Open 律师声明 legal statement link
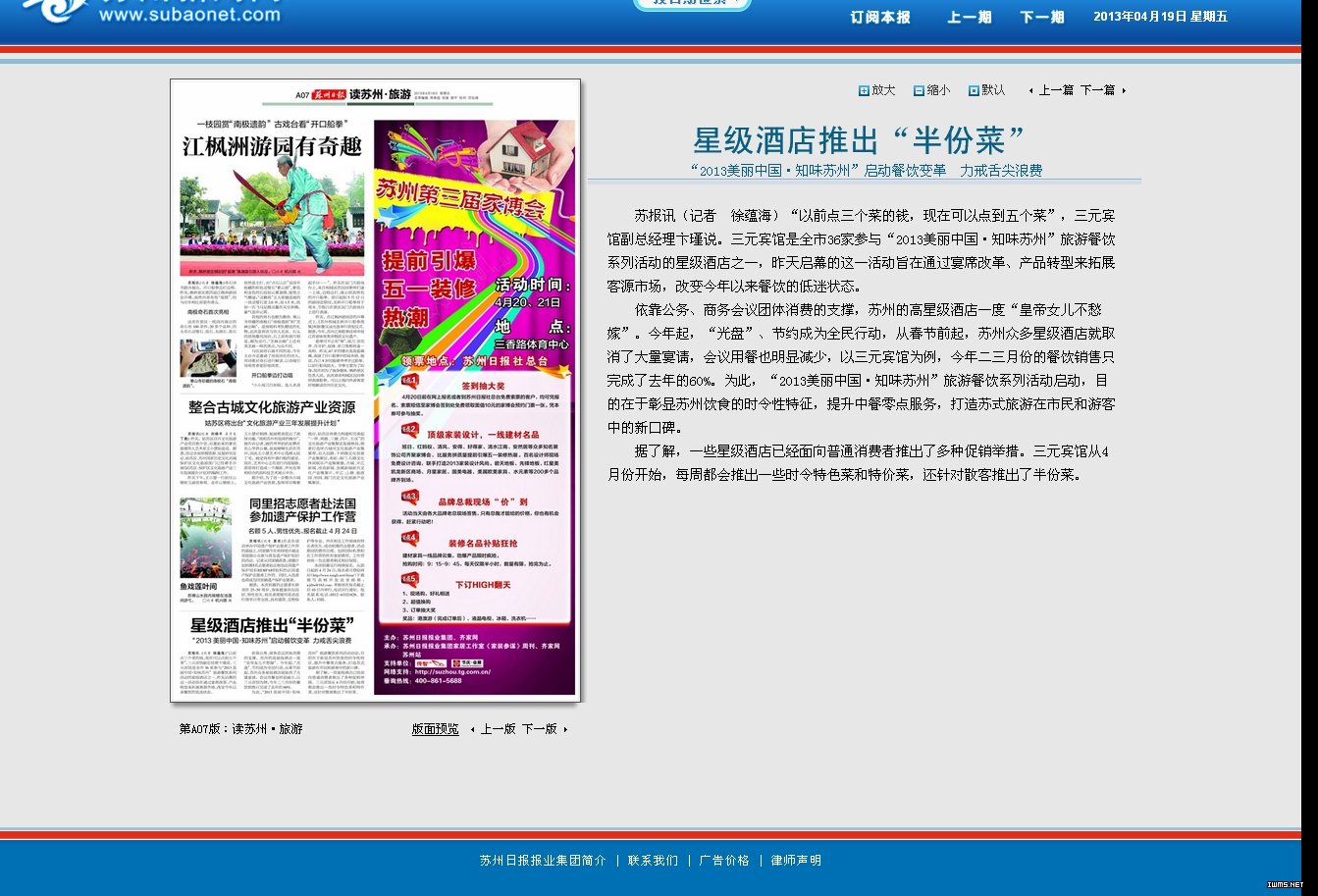 point(796,861)
